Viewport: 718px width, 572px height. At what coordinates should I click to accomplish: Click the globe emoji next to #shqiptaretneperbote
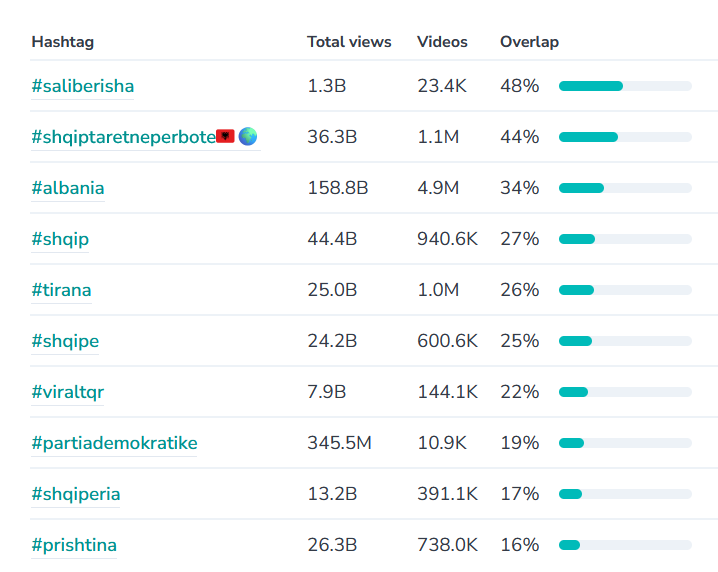(x=248, y=136)
